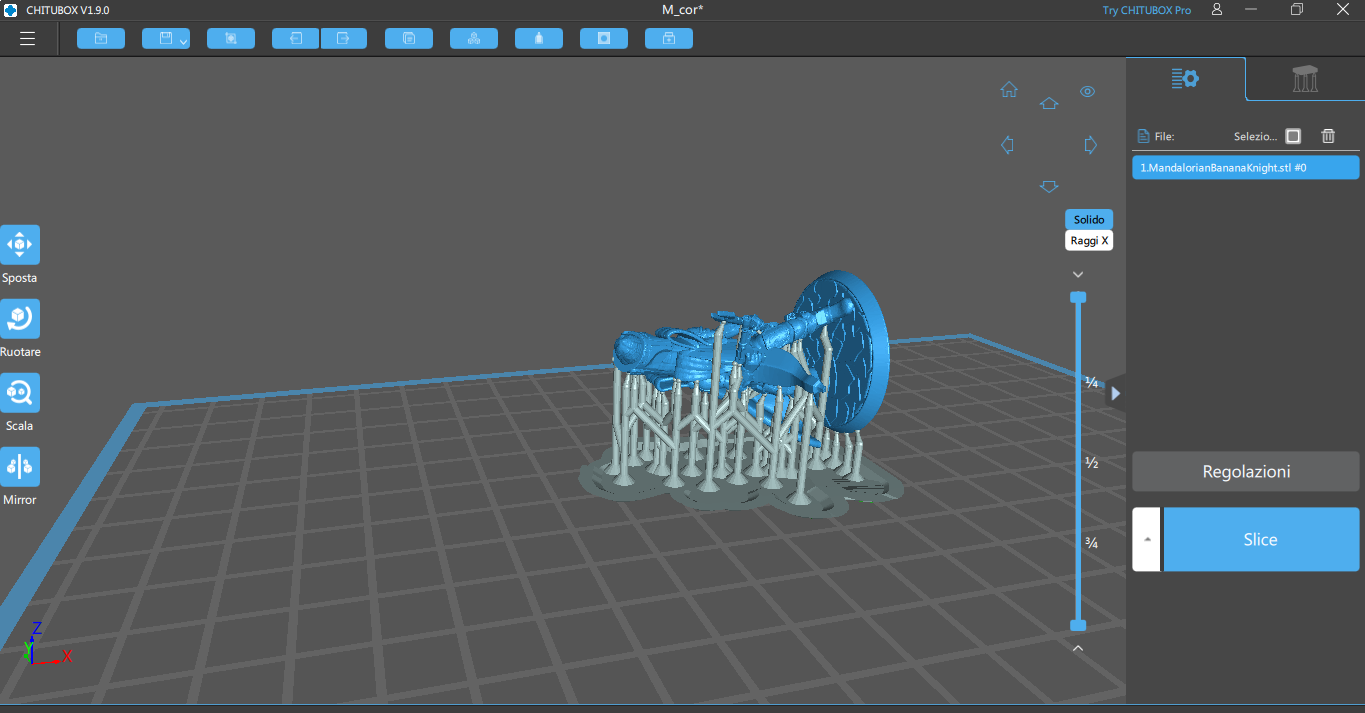
Task: Collapse the right side panel arrow
Action: click(1116, 393)
